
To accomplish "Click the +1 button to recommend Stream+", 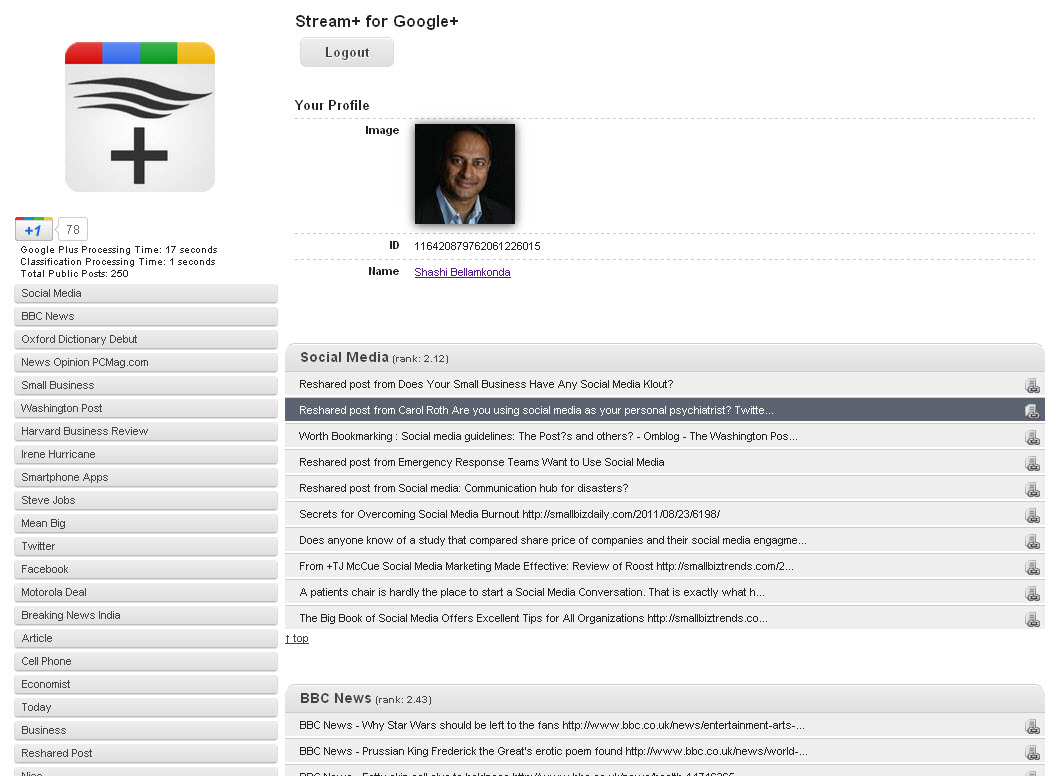I will [32, 229].
